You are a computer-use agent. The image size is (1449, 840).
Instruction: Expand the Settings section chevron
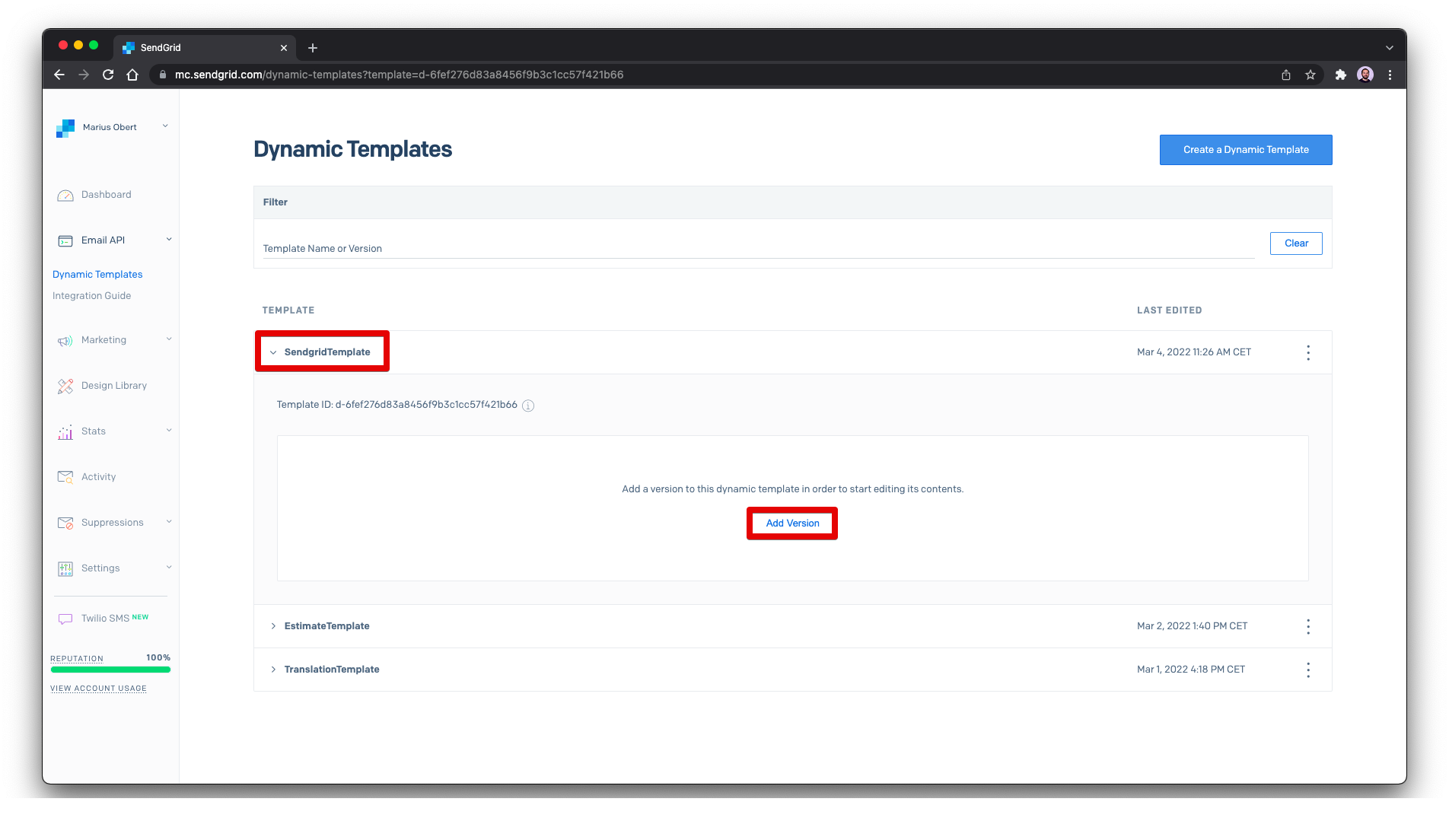click(169, 568)
